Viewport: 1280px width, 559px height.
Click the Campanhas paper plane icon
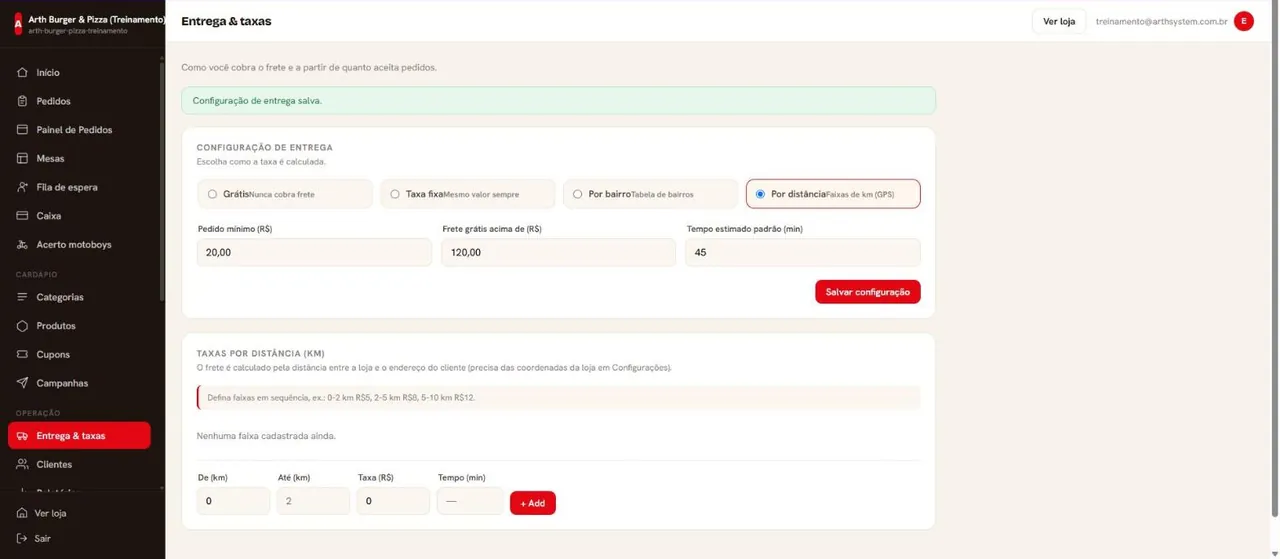point(23,383)
